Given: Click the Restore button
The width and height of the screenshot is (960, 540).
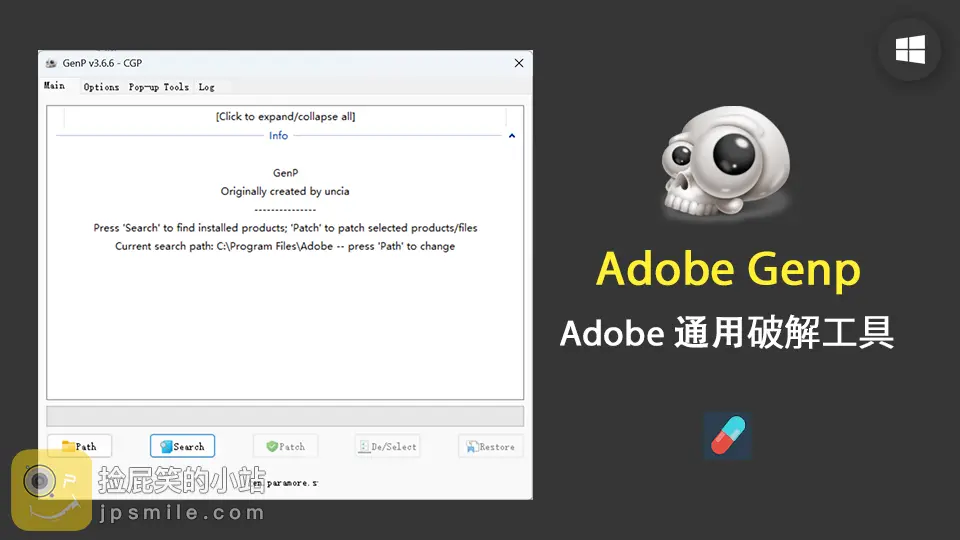Looking at the screenshot, I should (490, 446).
